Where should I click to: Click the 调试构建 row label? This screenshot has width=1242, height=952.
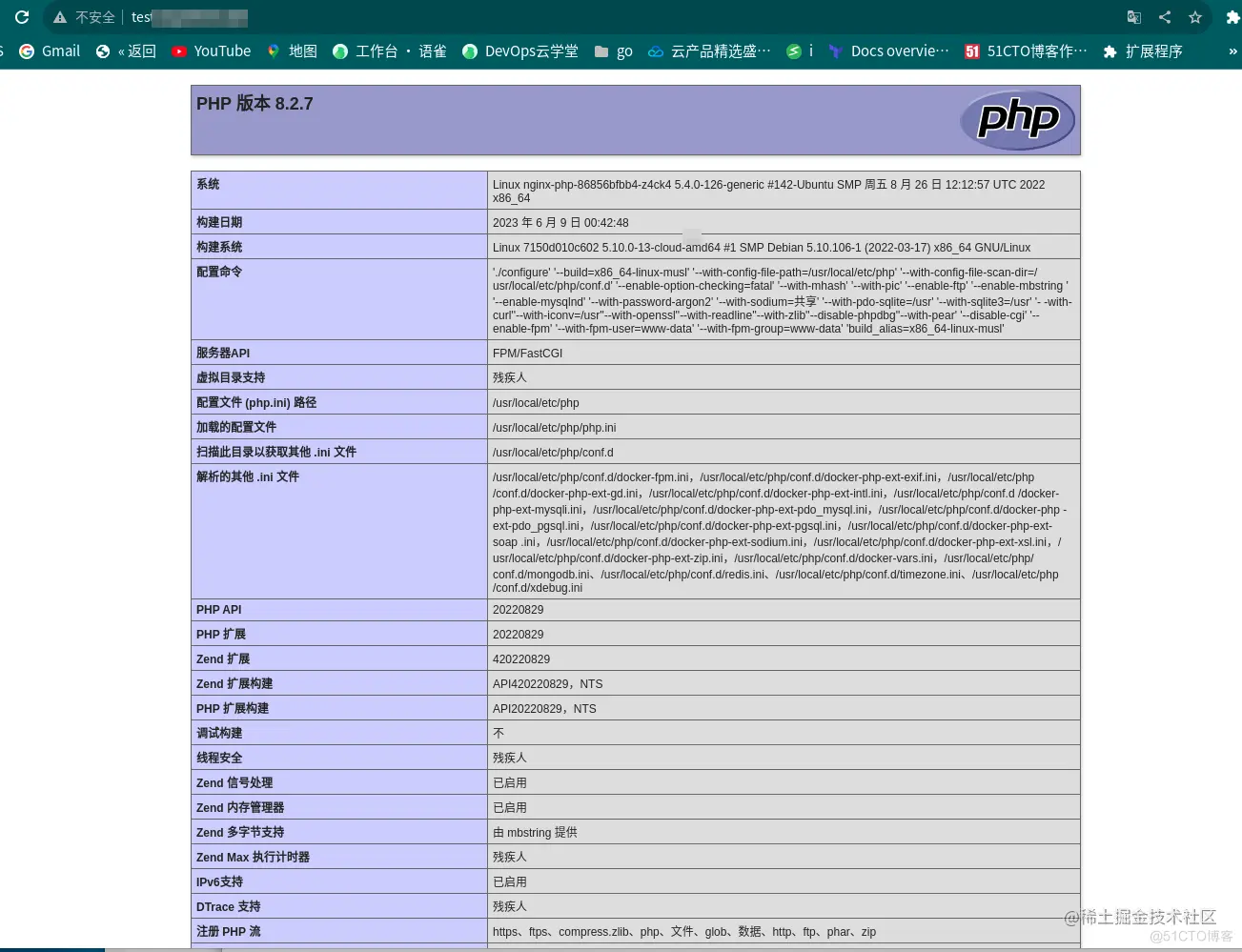(219, 733)
